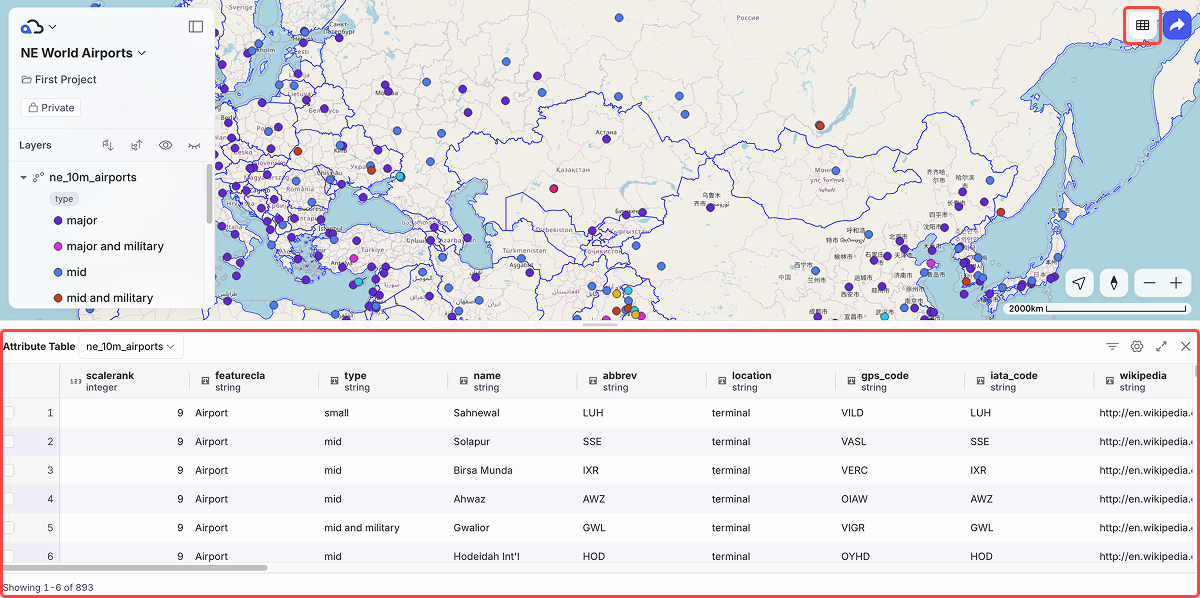Expand attribute table to fullscreen
Image resolution: width=1200 pixels, height=598 pixels.
tap(1161, 346)
